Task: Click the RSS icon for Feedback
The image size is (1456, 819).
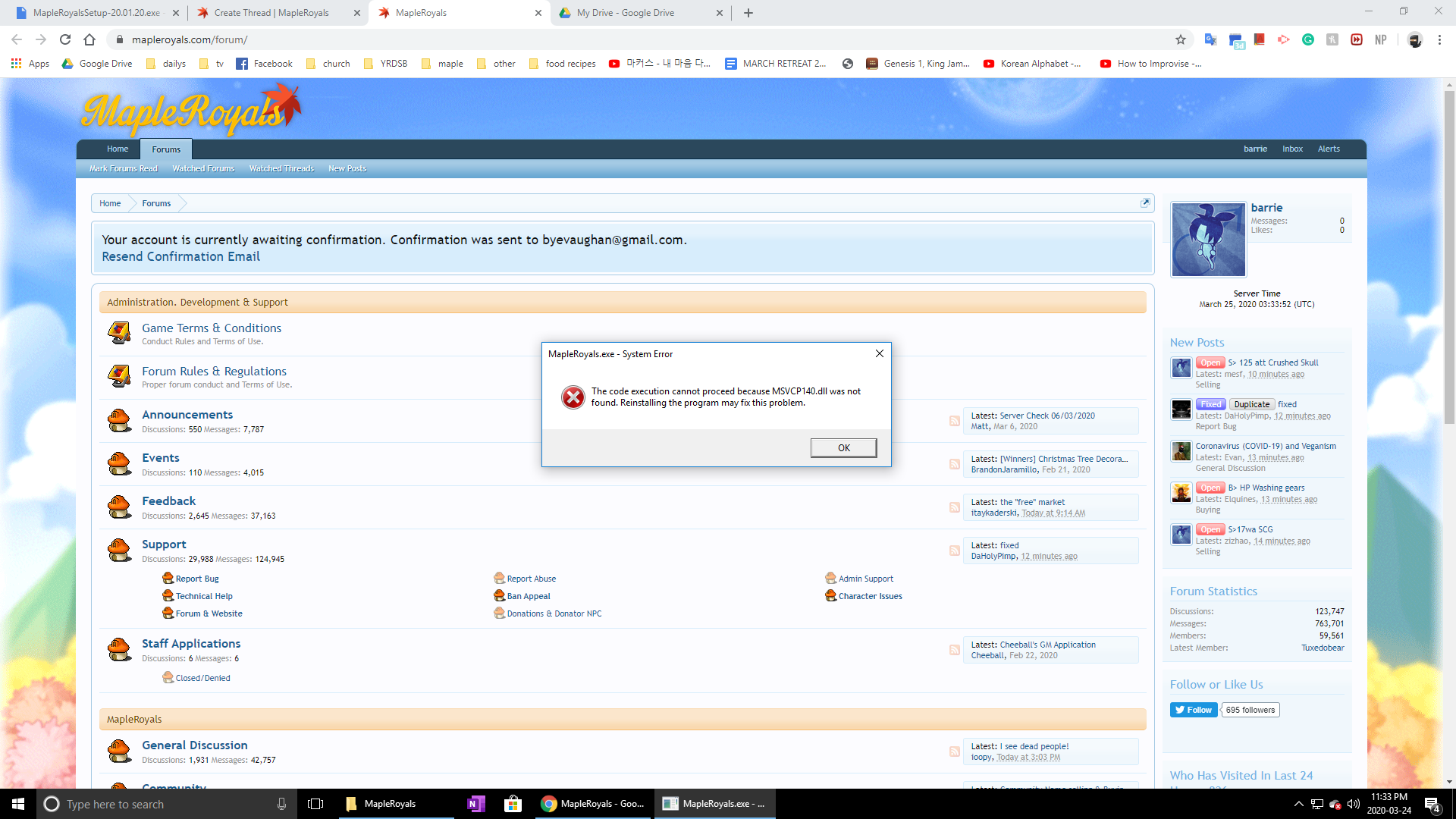Action: [955, 507]
